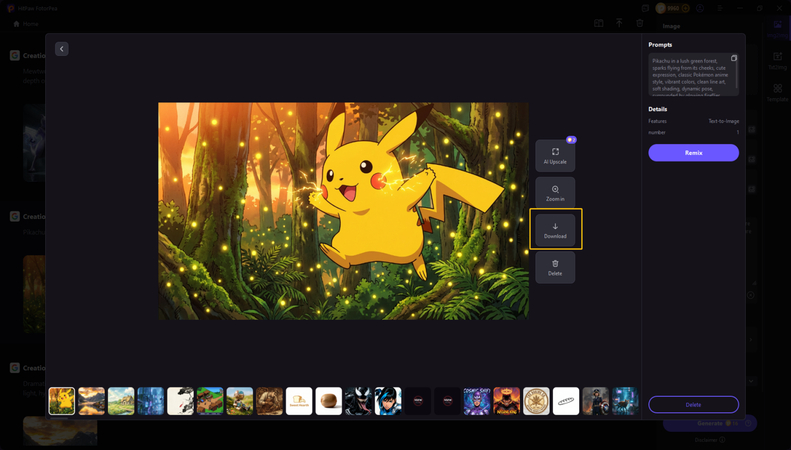Click the HitPaw FotorPea logo in the title bar
Viewport: 791px width, 450px height.
(10, 8)
